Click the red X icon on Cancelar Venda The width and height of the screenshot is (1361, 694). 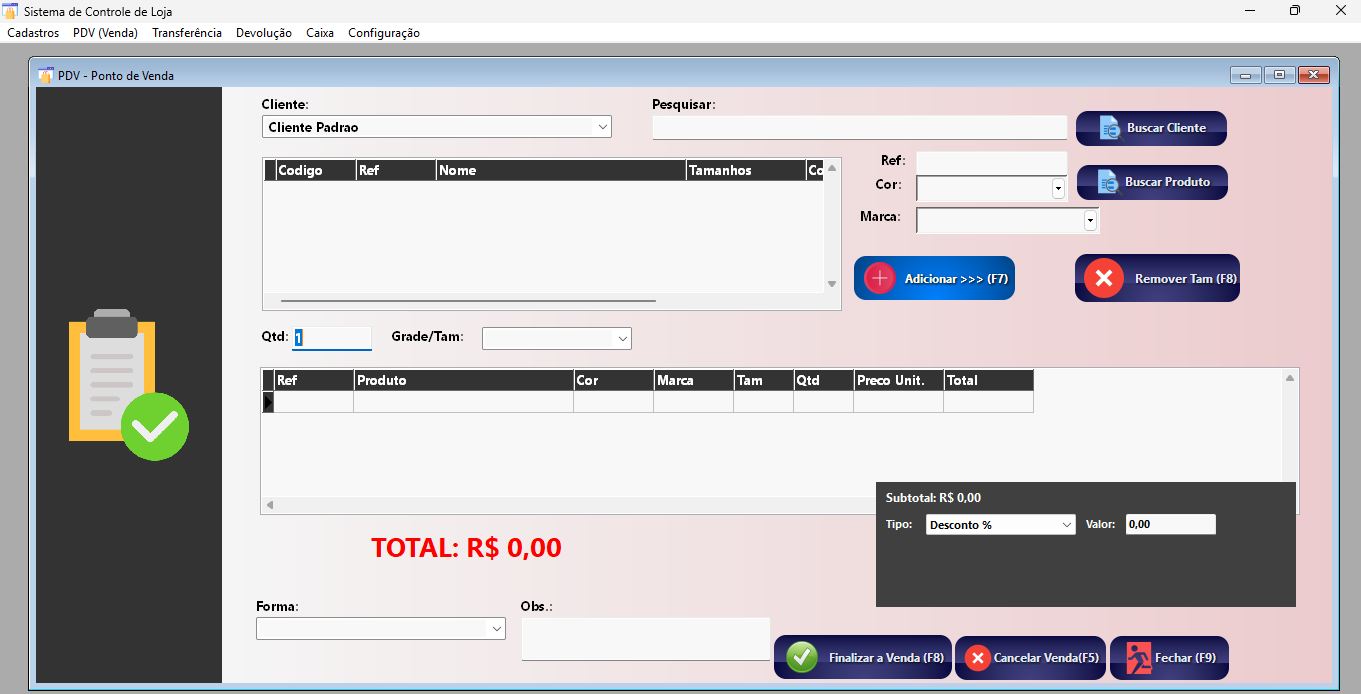coord(978,658)
